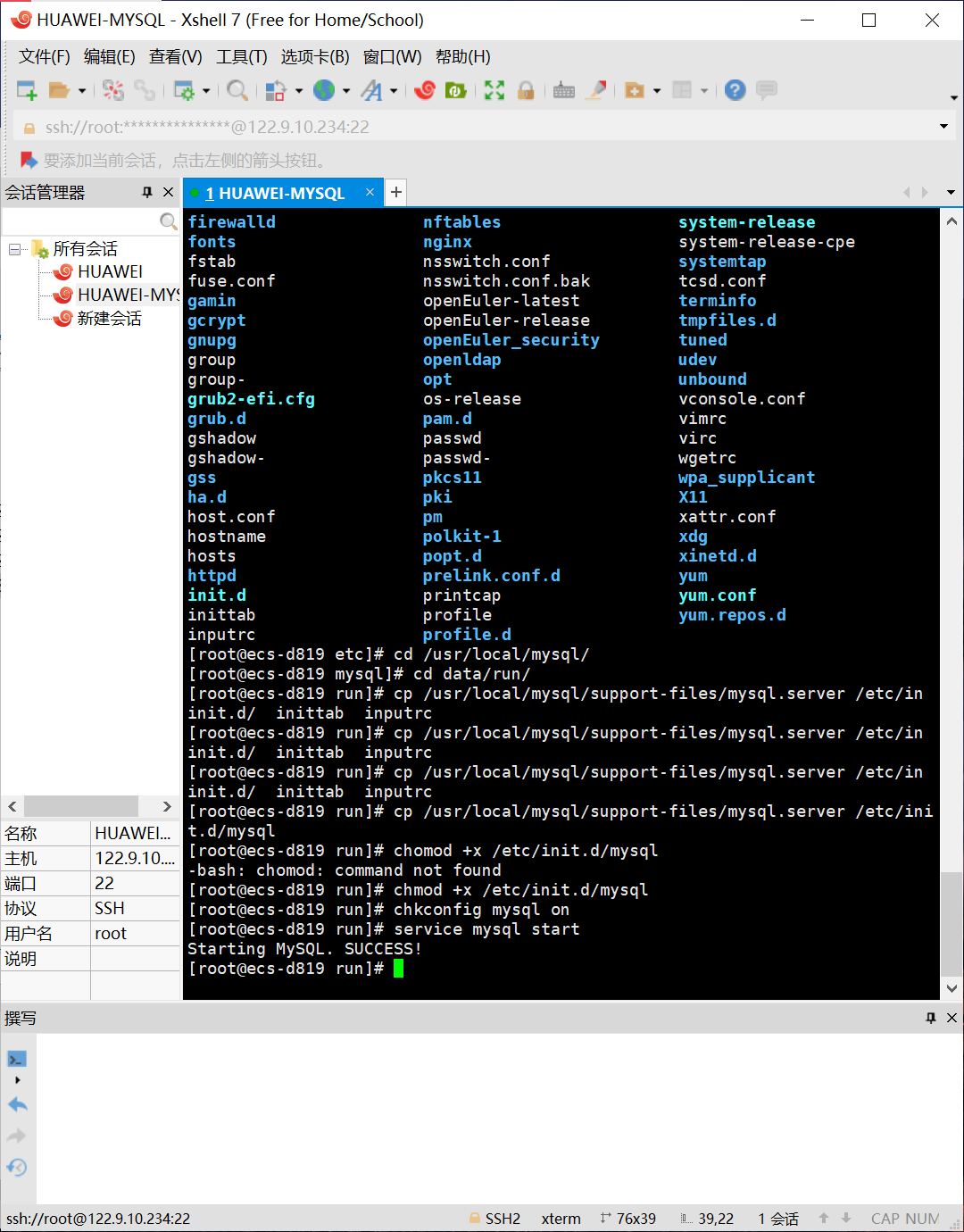Select the 1 HUAWEI-MYSQL session tab
964x1232 pixels.
(274, 193)
